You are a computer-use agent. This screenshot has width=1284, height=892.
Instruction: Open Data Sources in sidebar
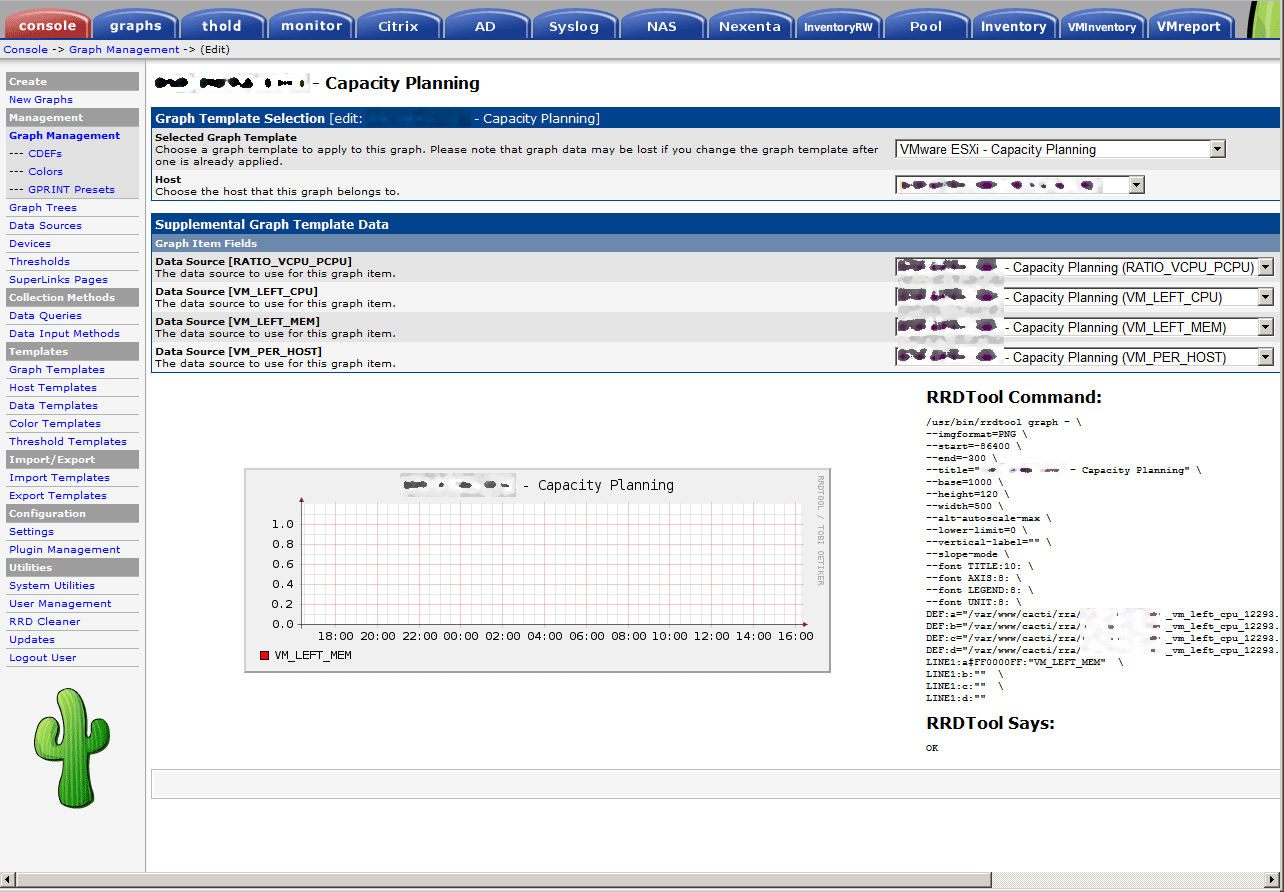tap(45, 226)
